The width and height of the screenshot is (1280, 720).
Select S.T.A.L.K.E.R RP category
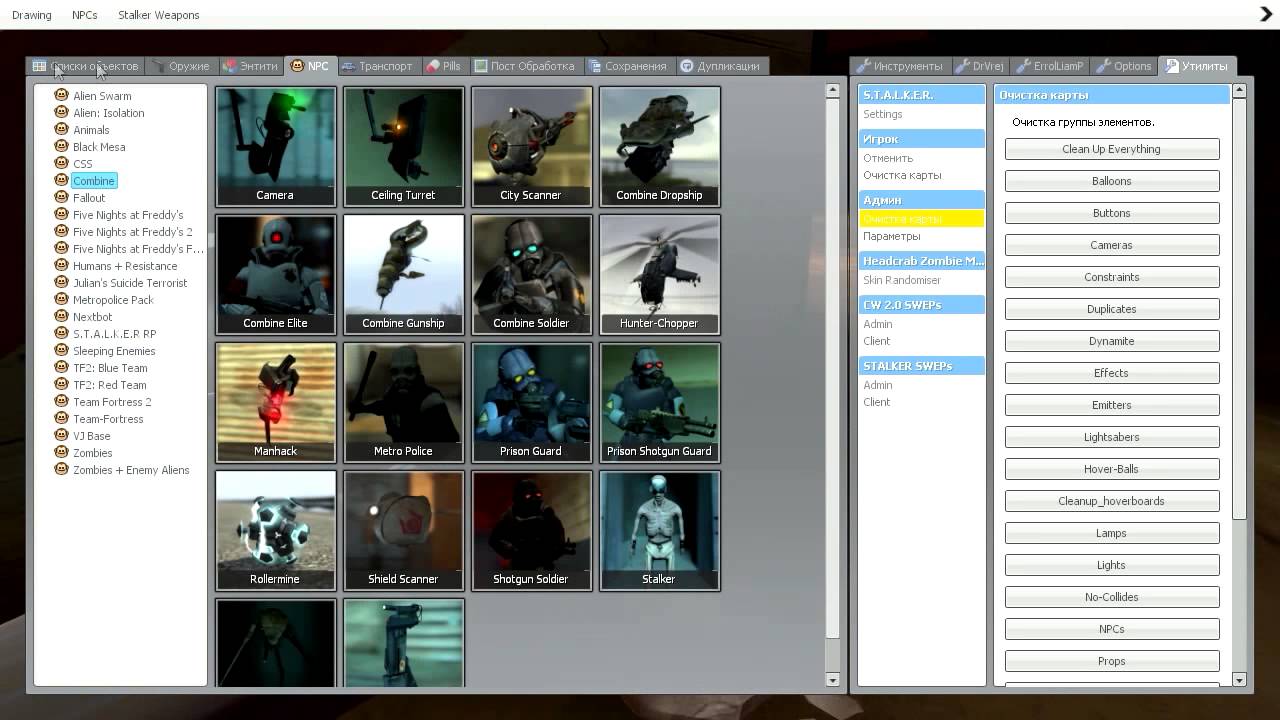[114, 334]
